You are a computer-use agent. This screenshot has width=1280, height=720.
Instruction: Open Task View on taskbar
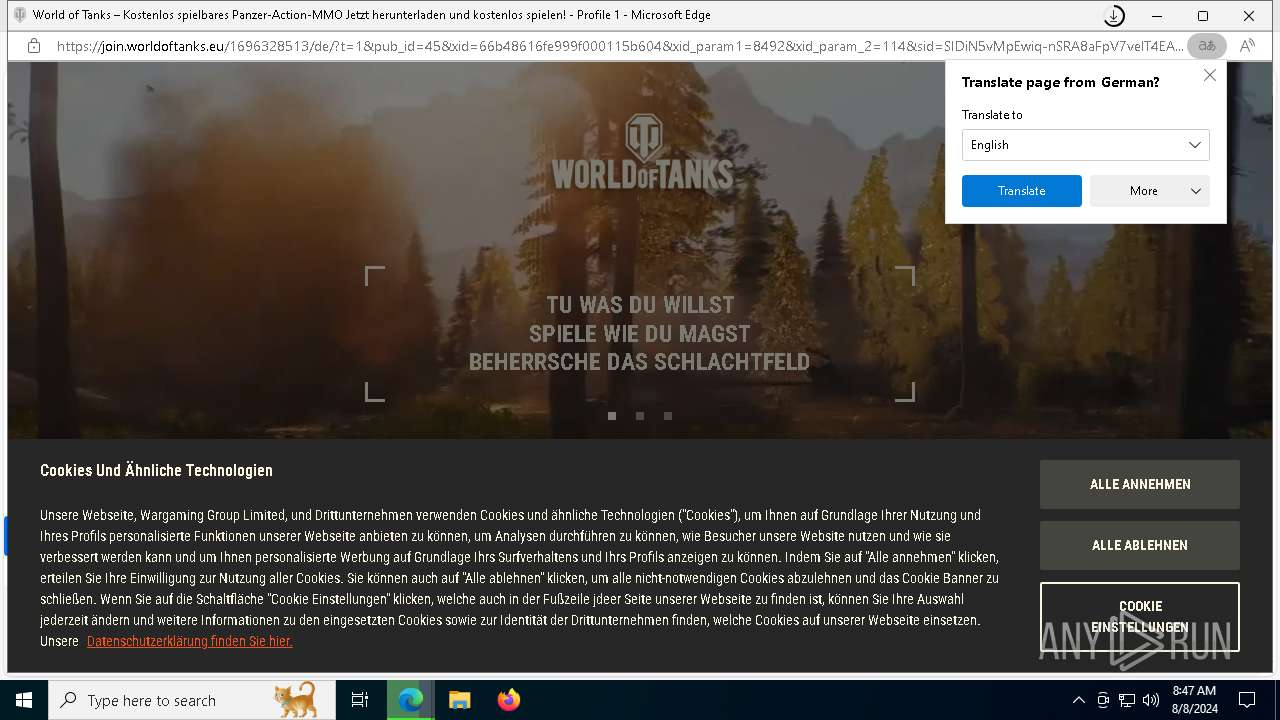[360, 700]
